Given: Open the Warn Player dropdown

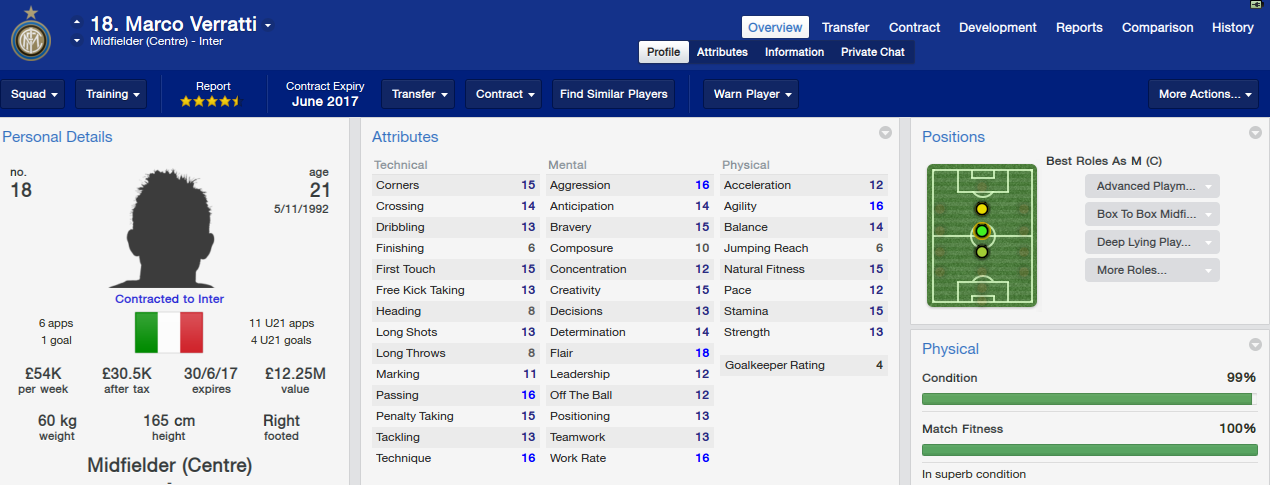Looking at the screenshot, I should (x=751, y=94).
